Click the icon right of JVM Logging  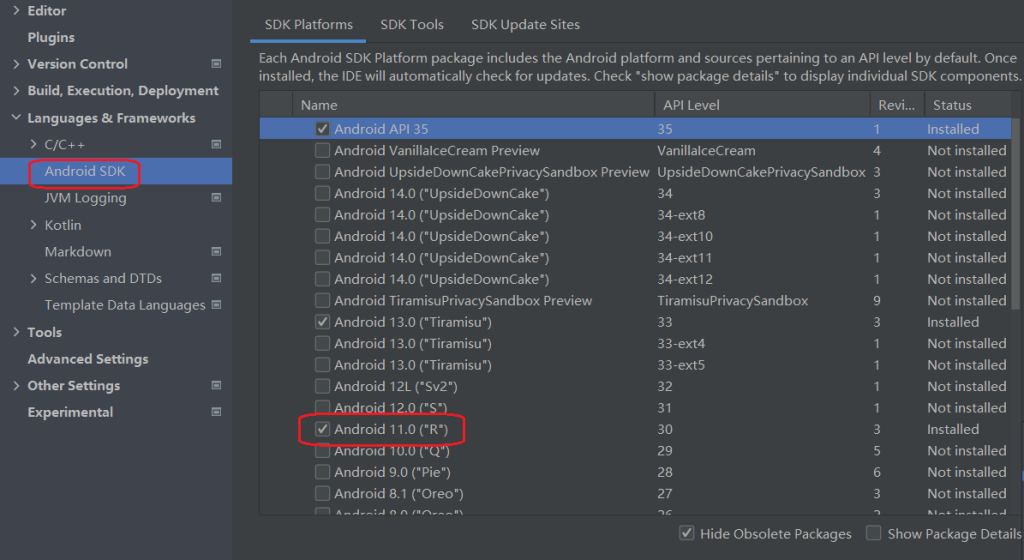216,198
